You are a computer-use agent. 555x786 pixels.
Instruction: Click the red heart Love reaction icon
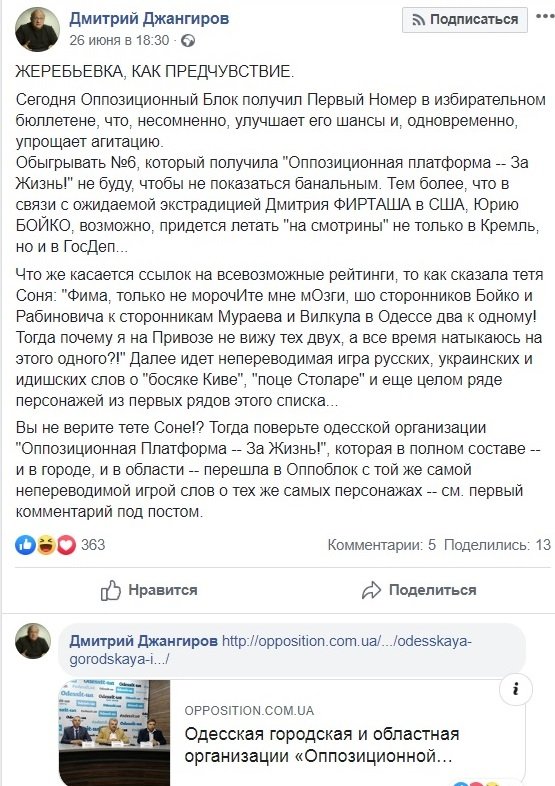click(66, 544)
